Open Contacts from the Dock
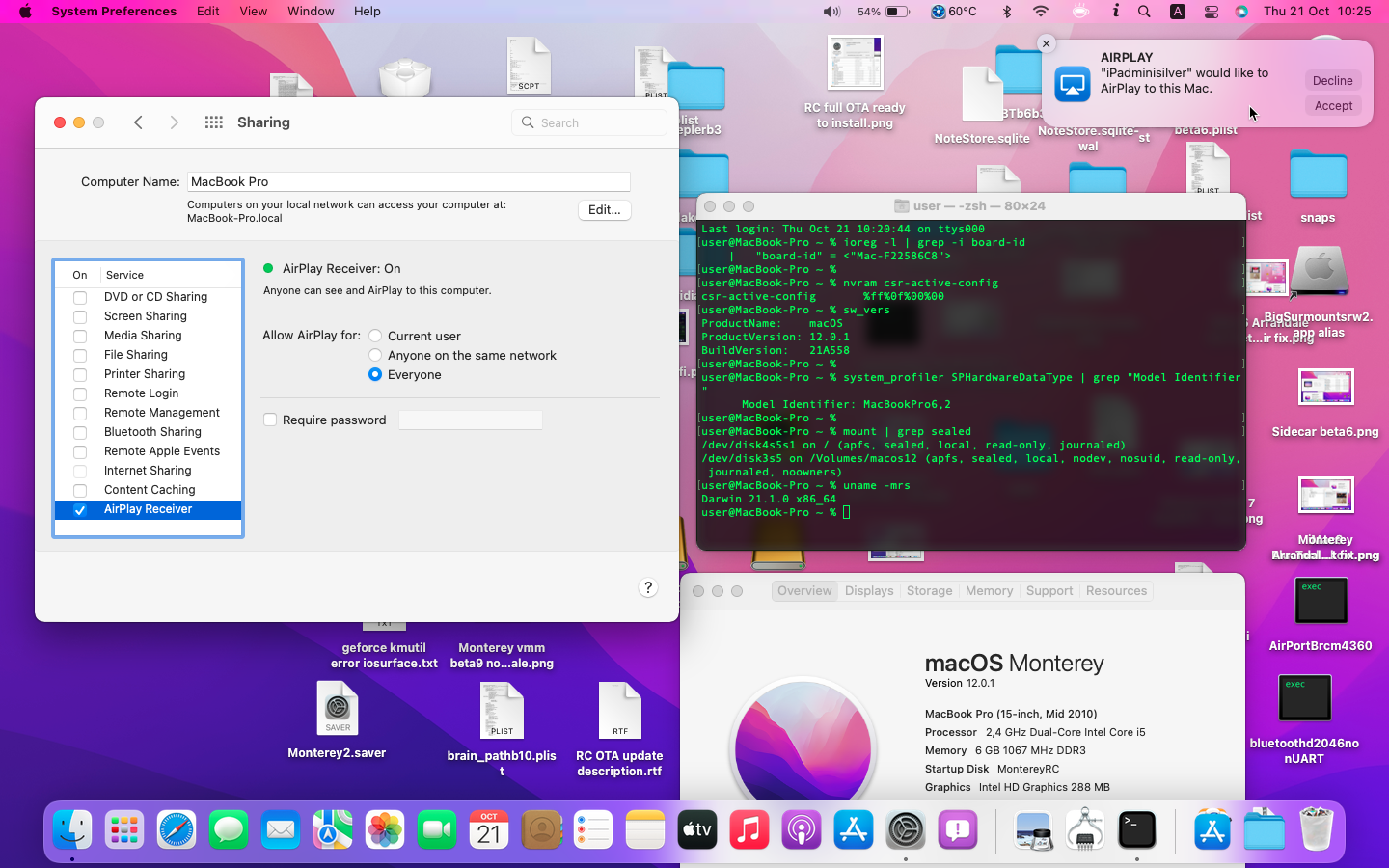Screen dimensions: 1389x868 (541, 829)
